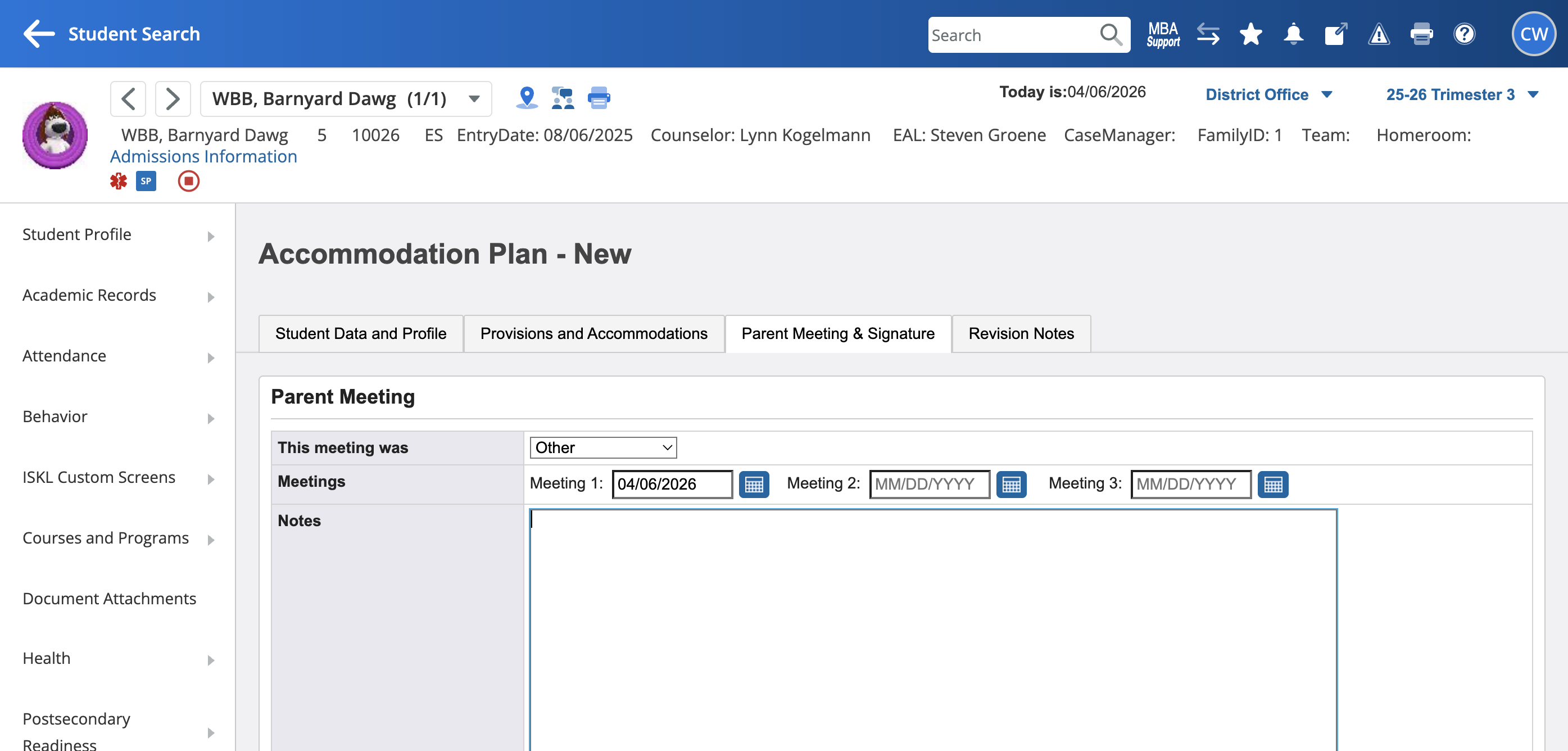Open the Revision Notes tab

click(1021, 333)
